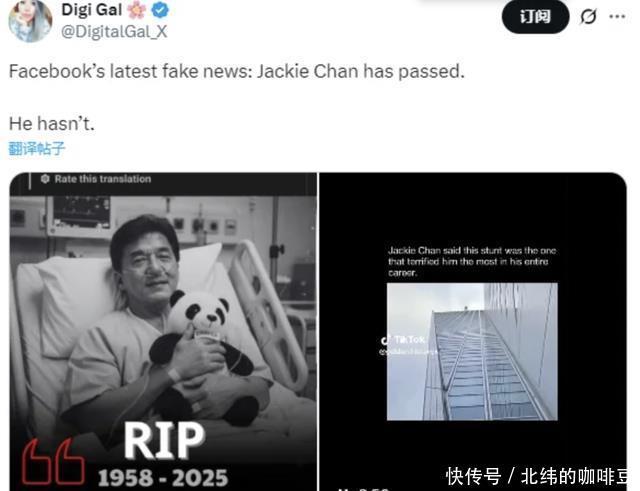Click the 快传号 watermark text
This screenshot has width=640, height=491.
click(x=473, y=476)
